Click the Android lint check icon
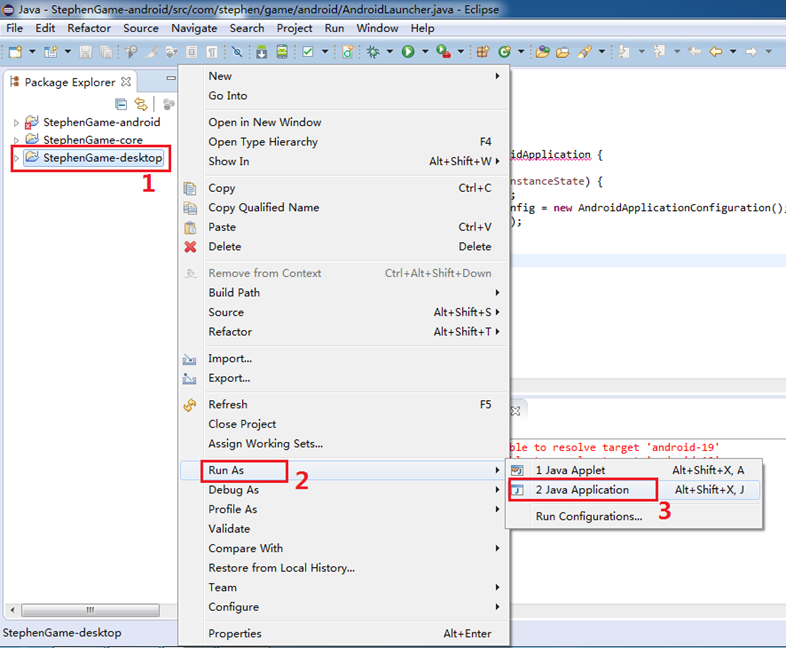The height and width of the screenshot is (648, 786). (308, 52)
